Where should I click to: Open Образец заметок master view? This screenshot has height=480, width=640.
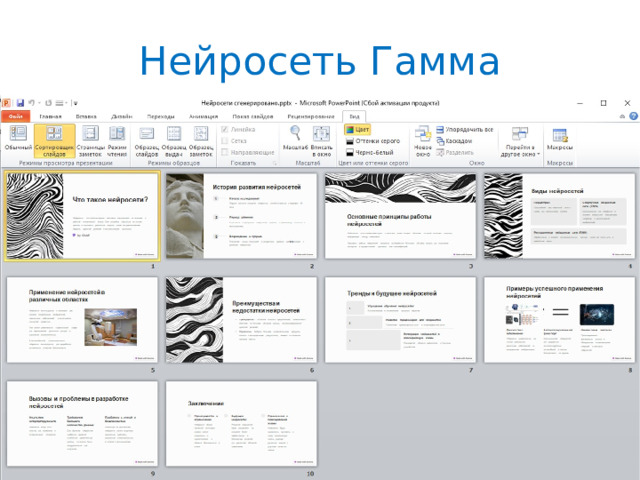coord(201,141)
